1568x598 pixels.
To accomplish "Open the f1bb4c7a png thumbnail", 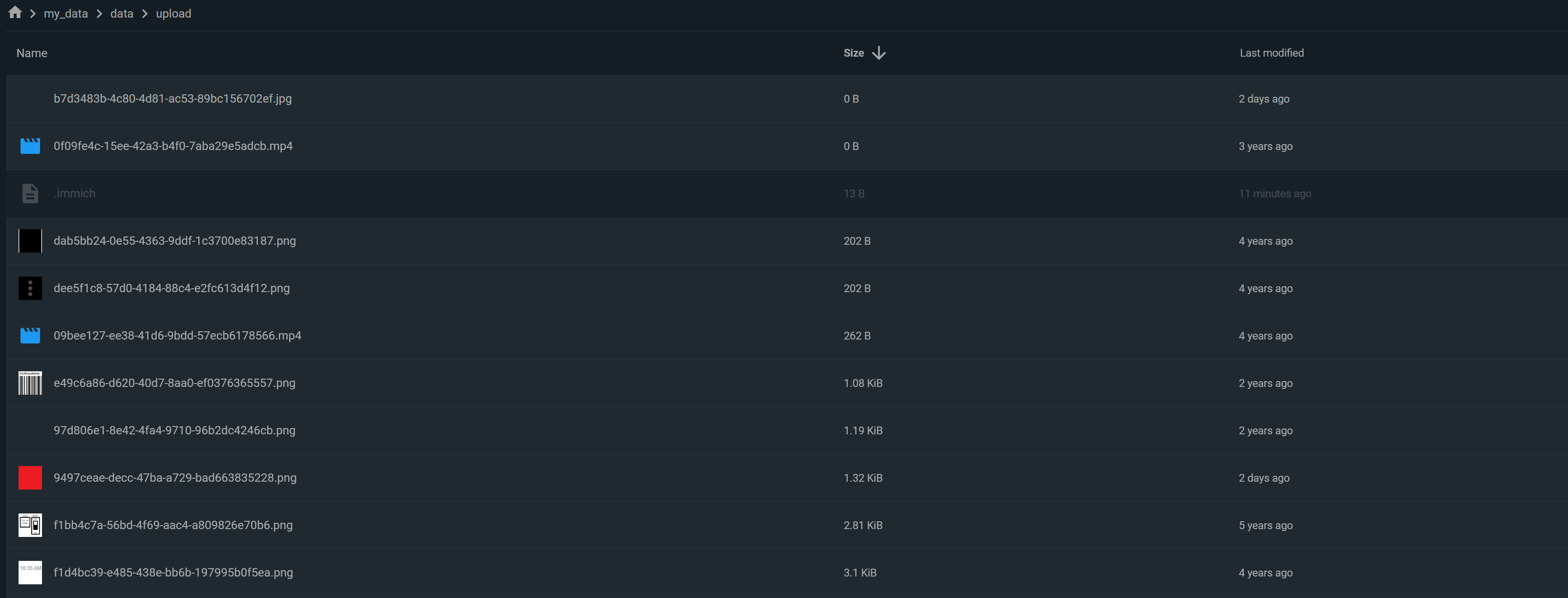I will 30,525.
